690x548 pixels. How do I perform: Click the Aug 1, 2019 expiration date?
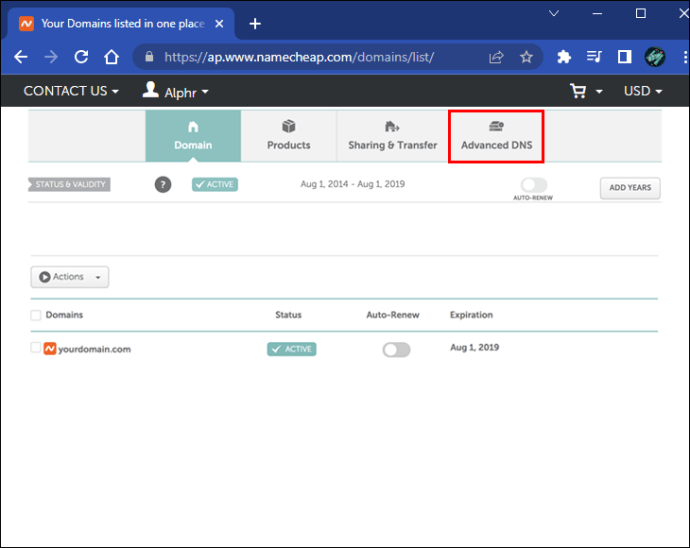(474, 347)
